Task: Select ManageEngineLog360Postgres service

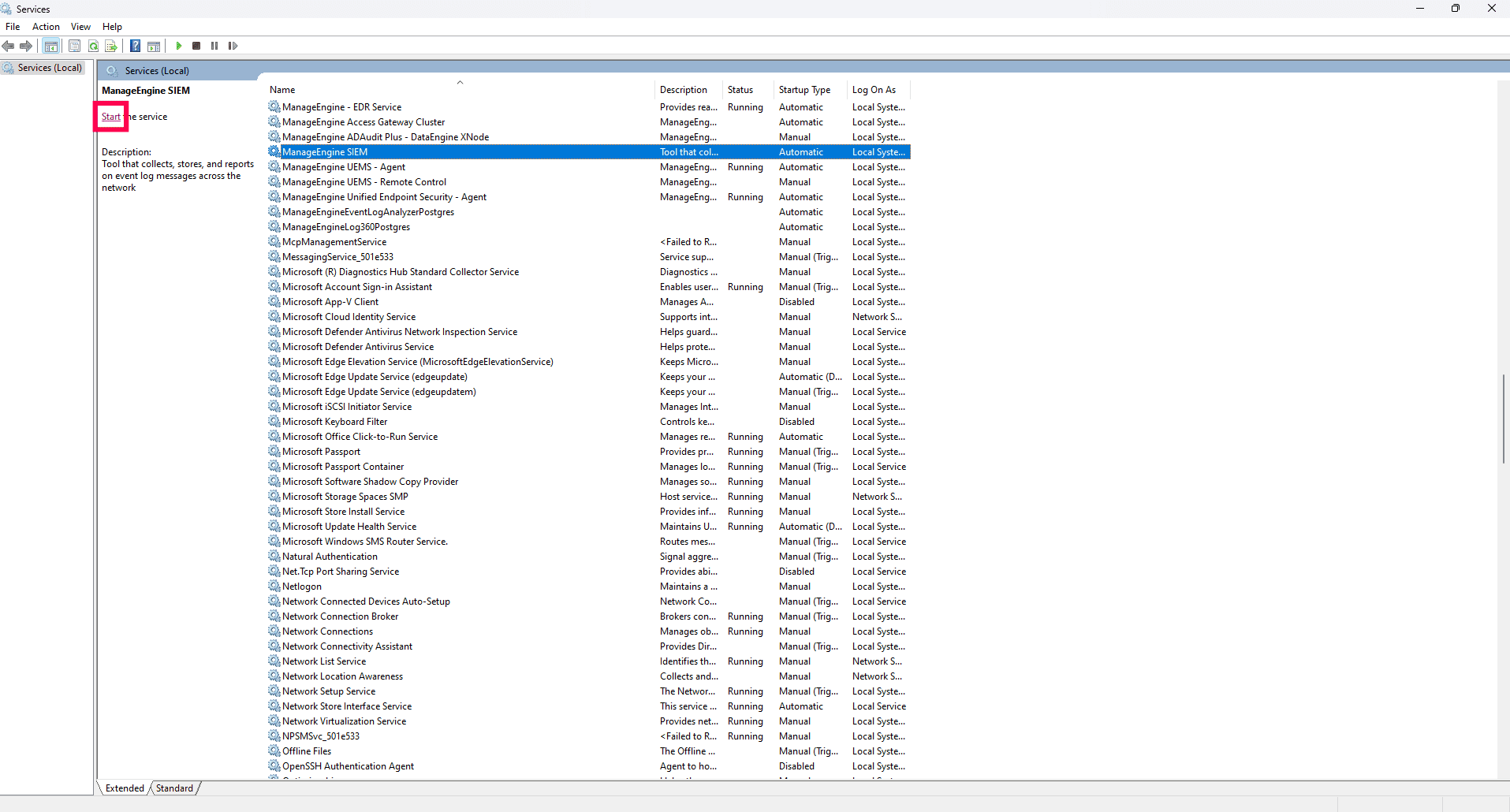Action: click(589, 227)
